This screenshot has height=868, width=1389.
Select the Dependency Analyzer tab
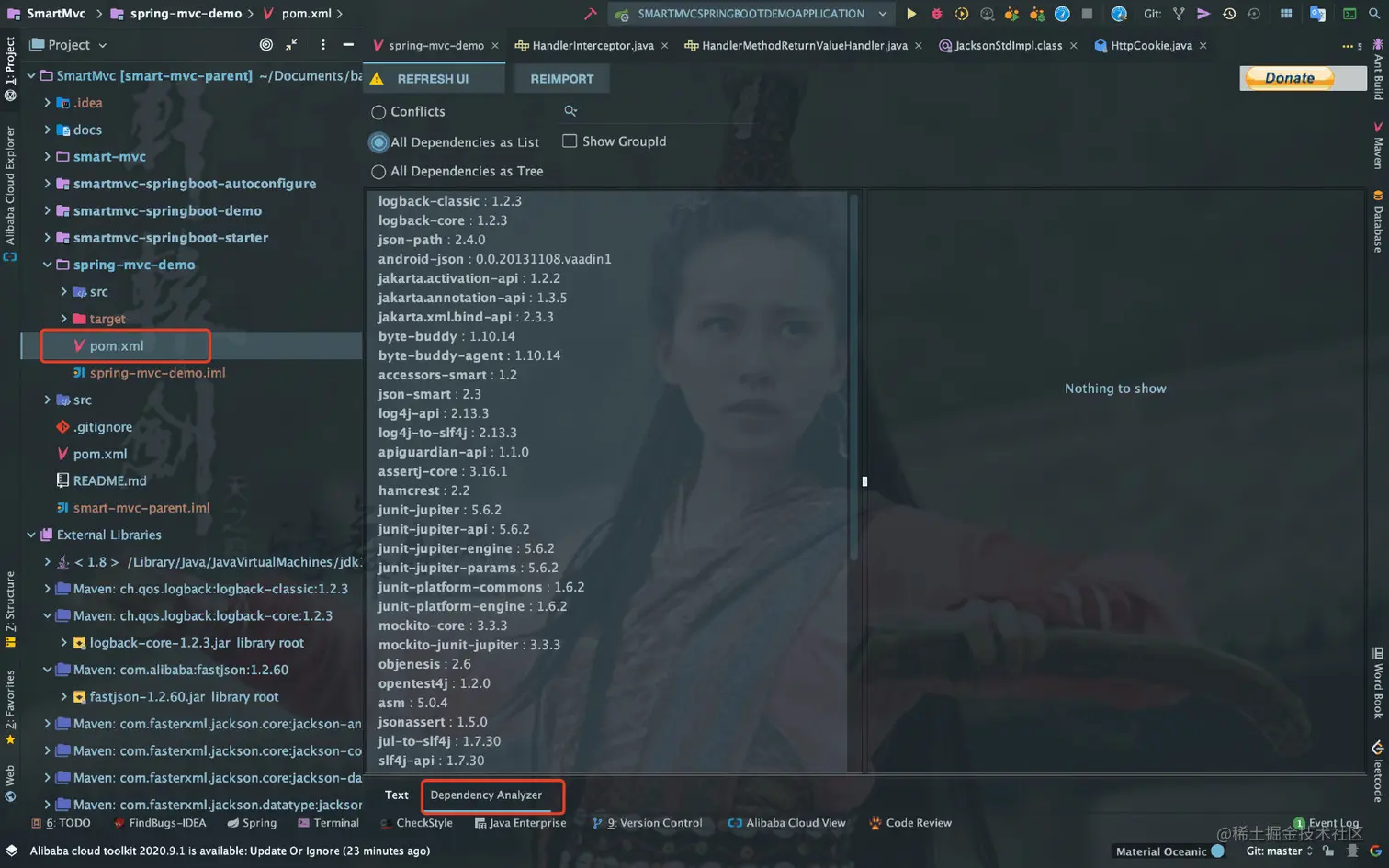coord(486,795)
